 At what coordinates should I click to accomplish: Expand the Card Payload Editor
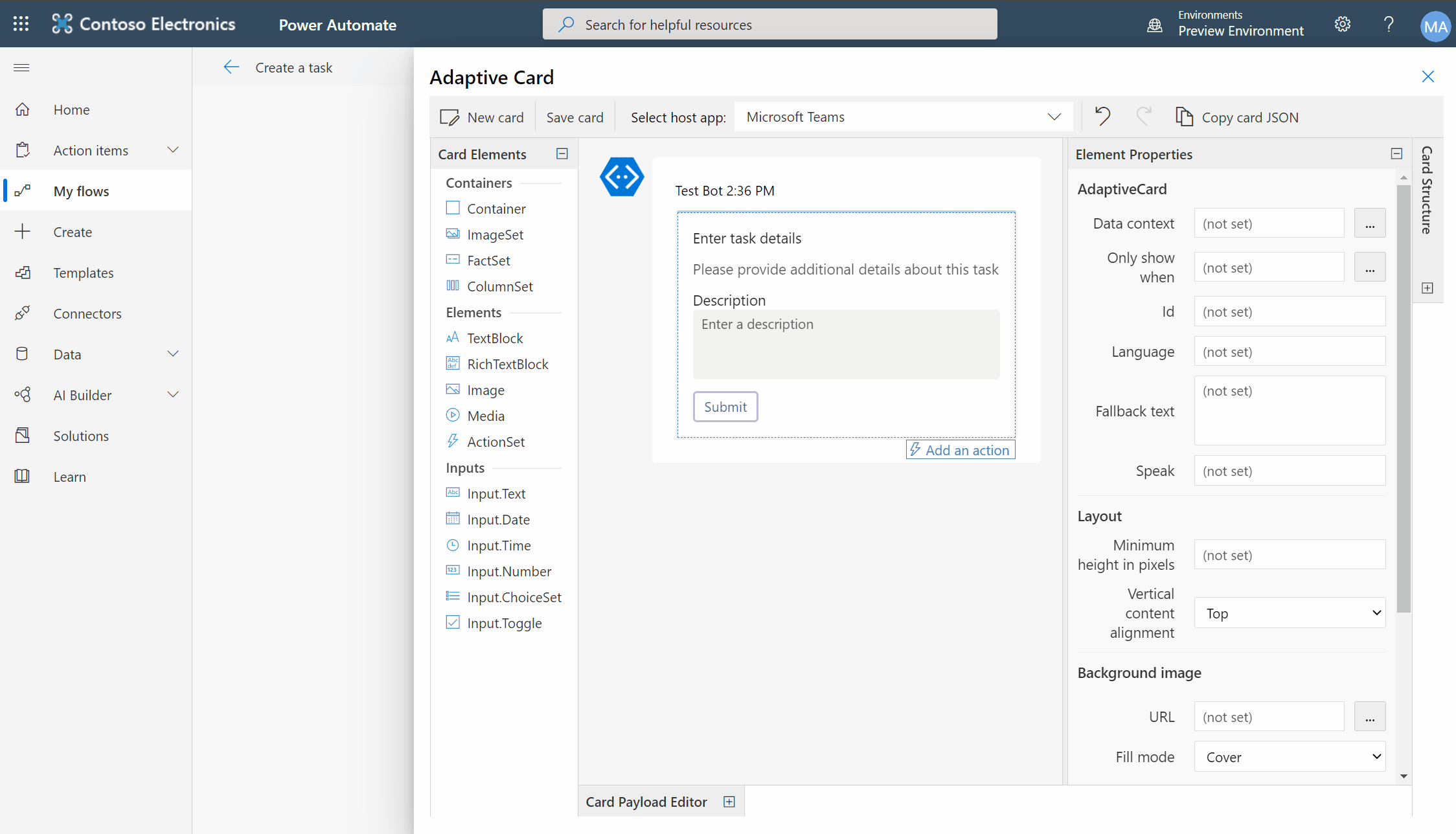tap(729, 802)
